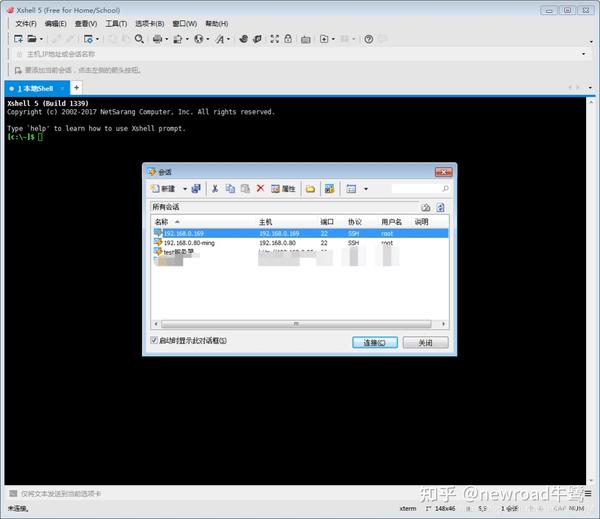Open the 文件(F) menu

(26, 24)
